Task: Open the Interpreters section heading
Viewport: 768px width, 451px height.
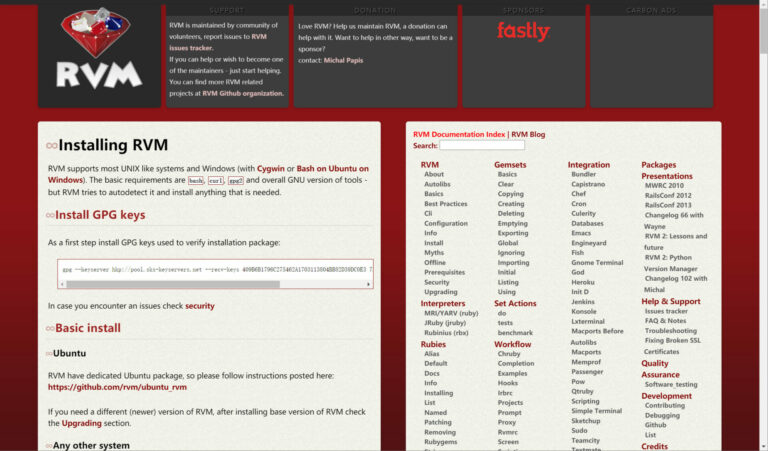Action: click(443, 303)
